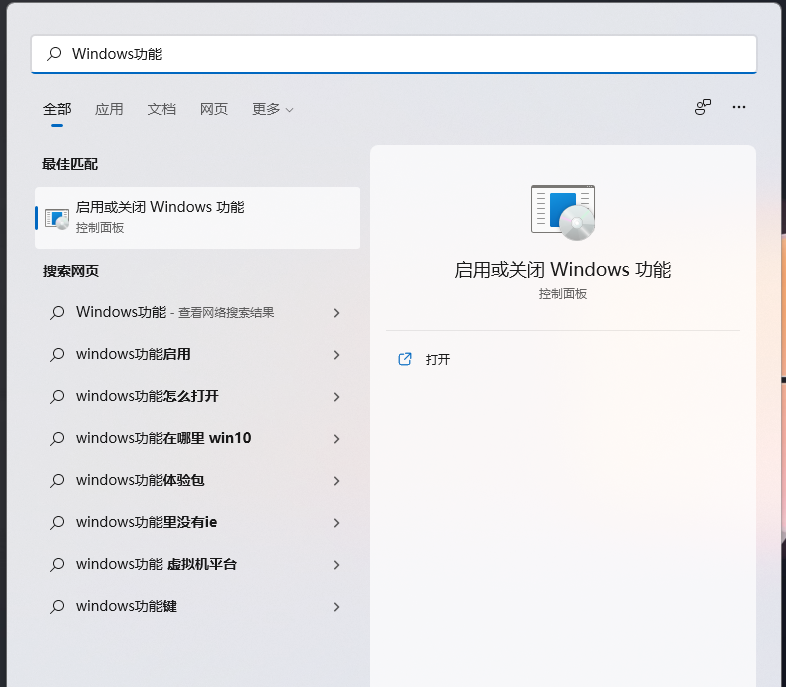Screen dimensions: 786x687
Task: Click the large Windows features icon in preview pane
Action: (x=563, y=212)
